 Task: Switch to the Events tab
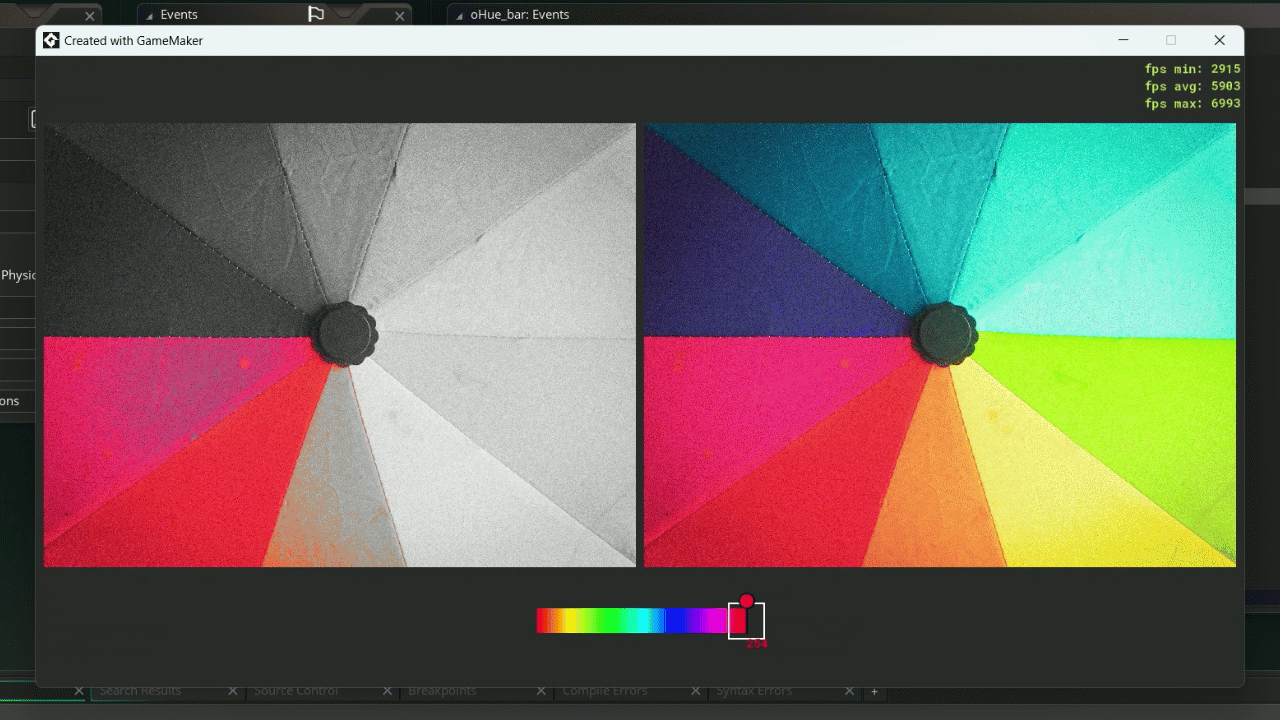click(x=179, y=15)
